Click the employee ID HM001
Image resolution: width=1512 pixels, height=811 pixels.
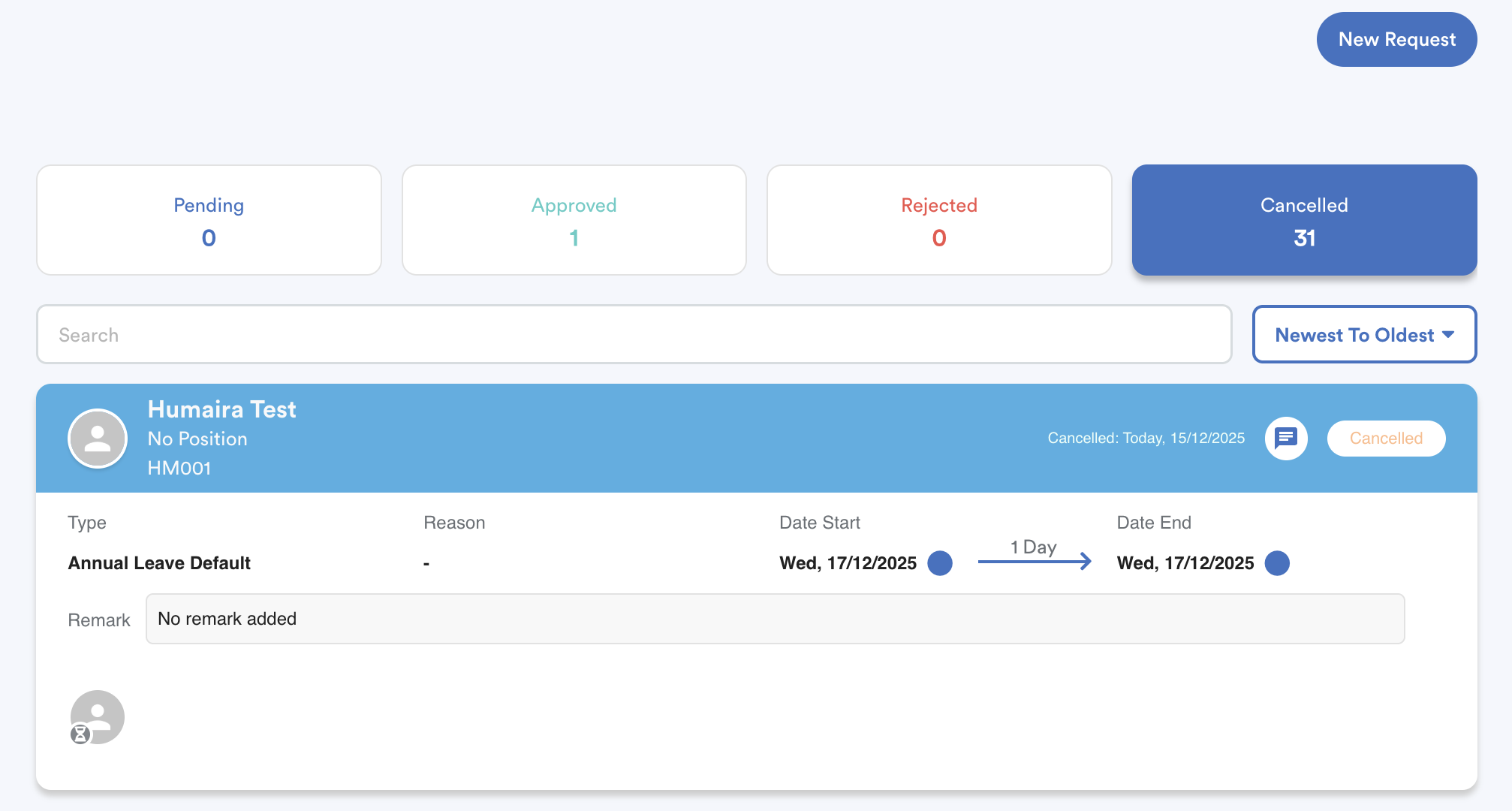pyautogui.click(x=179, y=468)
